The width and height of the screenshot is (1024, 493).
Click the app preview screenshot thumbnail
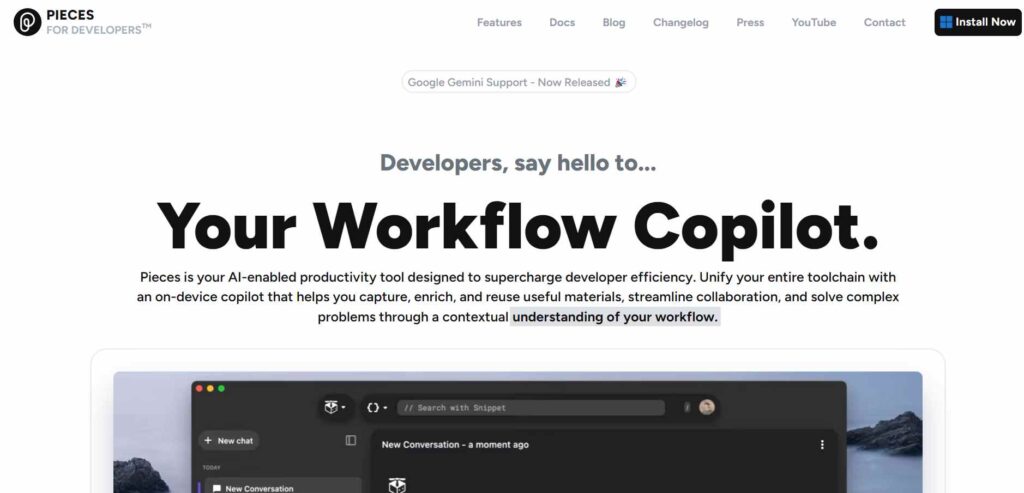[518, 432]
